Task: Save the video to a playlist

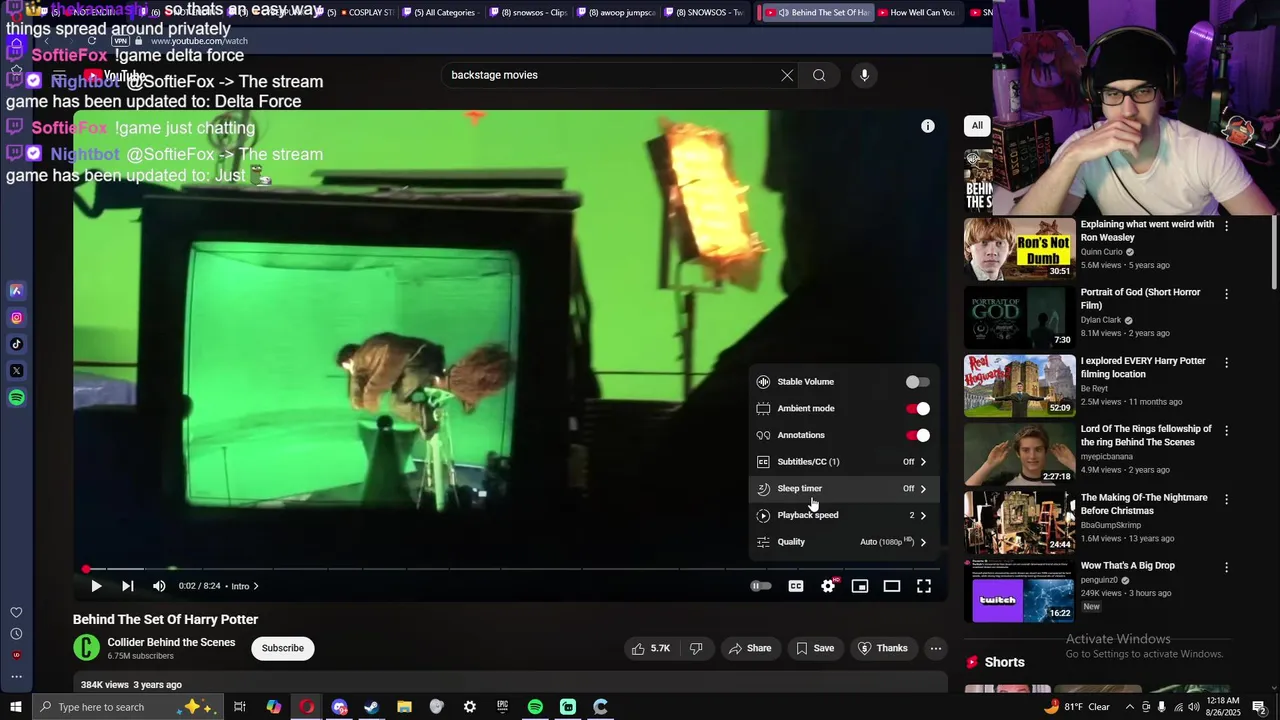Action: 815,648
